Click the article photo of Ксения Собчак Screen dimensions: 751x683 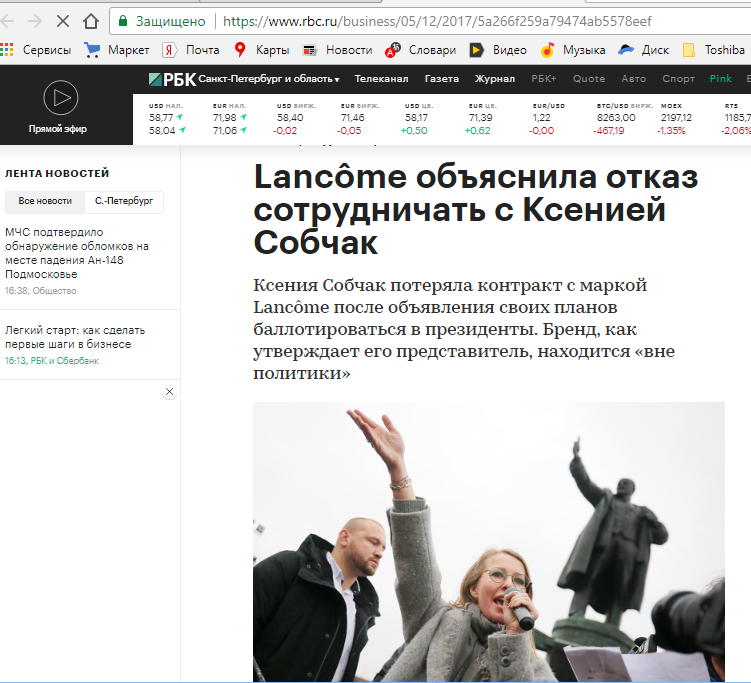489,541
